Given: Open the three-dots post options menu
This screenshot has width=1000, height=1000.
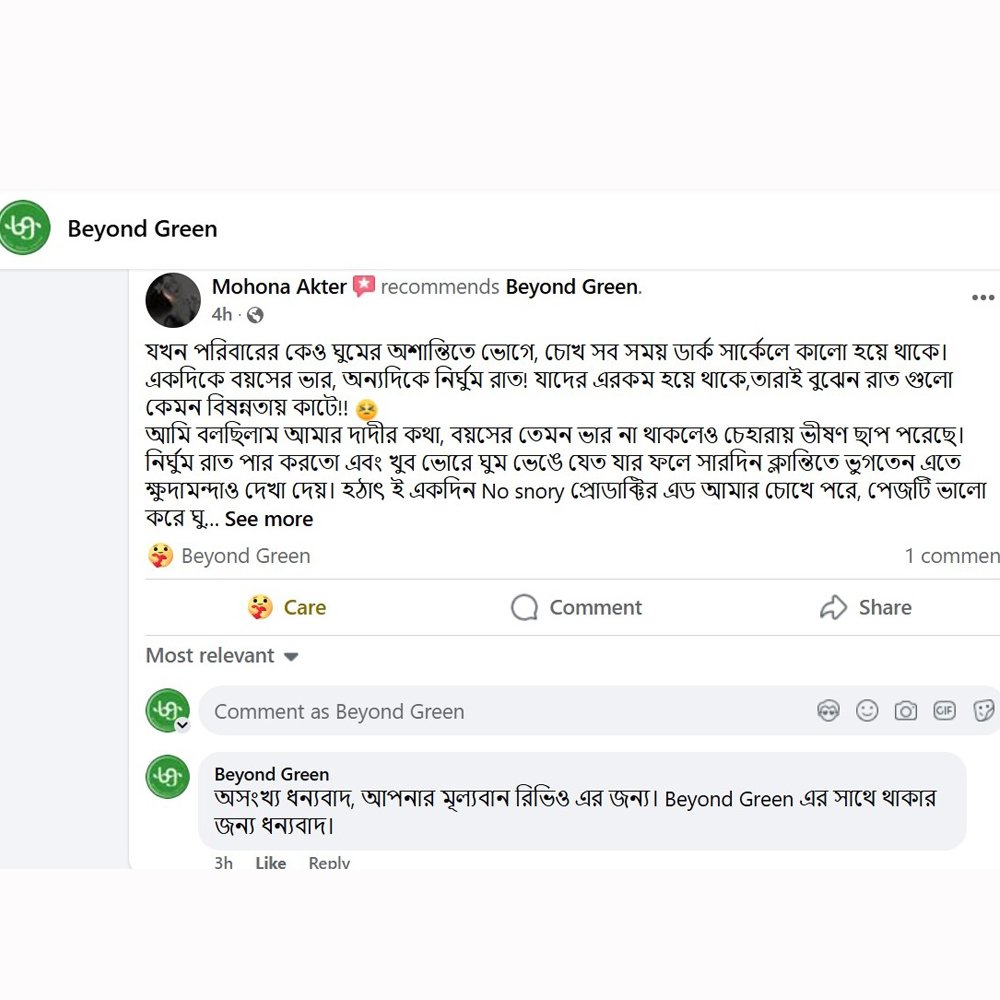Looking at the screenshot, I should (x=982, y=298).
